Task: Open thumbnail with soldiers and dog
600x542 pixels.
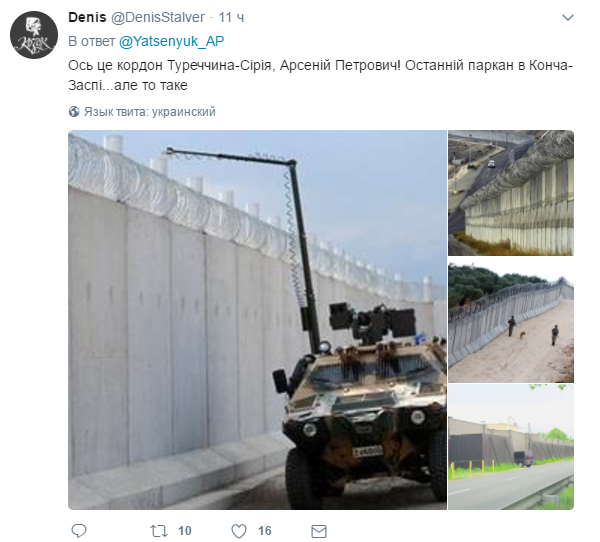Action: 511,320
